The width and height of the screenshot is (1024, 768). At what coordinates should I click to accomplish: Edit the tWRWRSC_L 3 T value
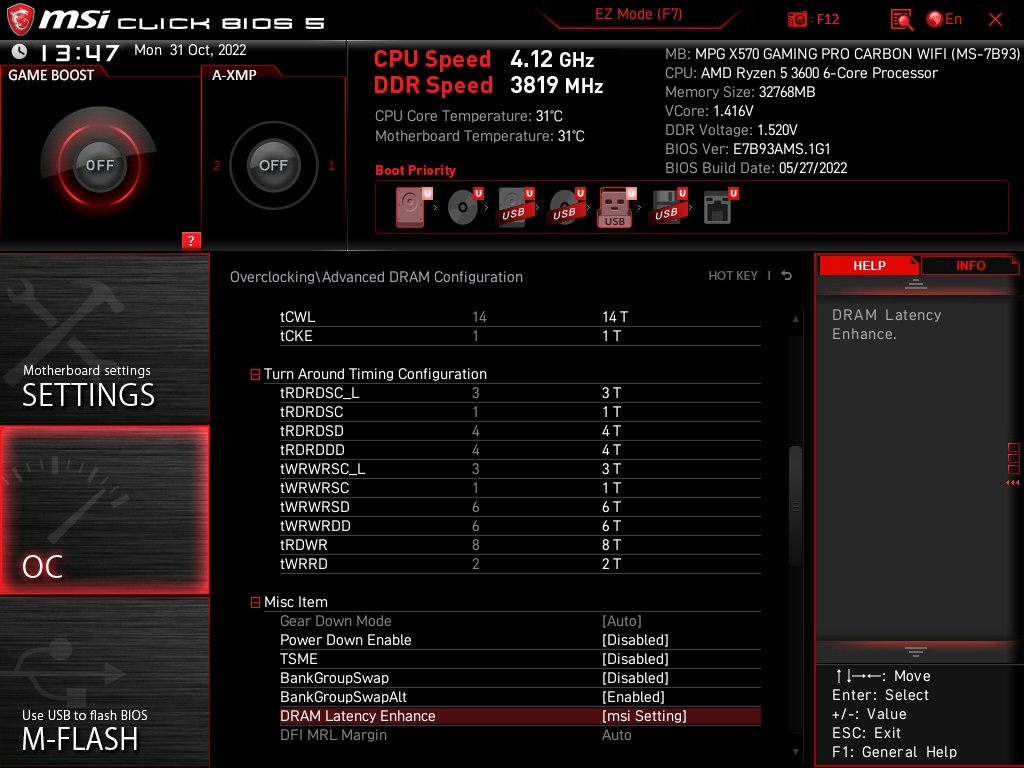pyautogui.click(x=611, y=469)
